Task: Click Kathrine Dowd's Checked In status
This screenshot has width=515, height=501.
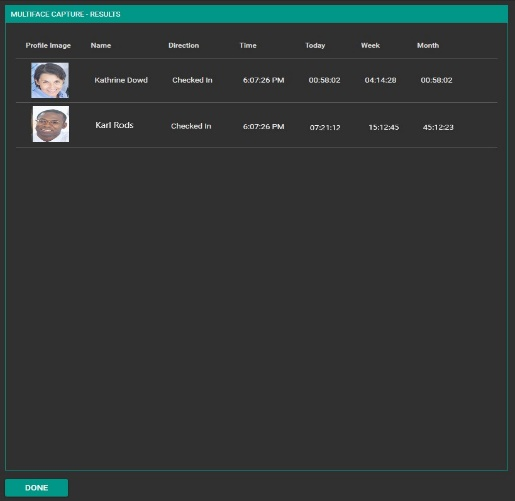Action: click(192, 80)
